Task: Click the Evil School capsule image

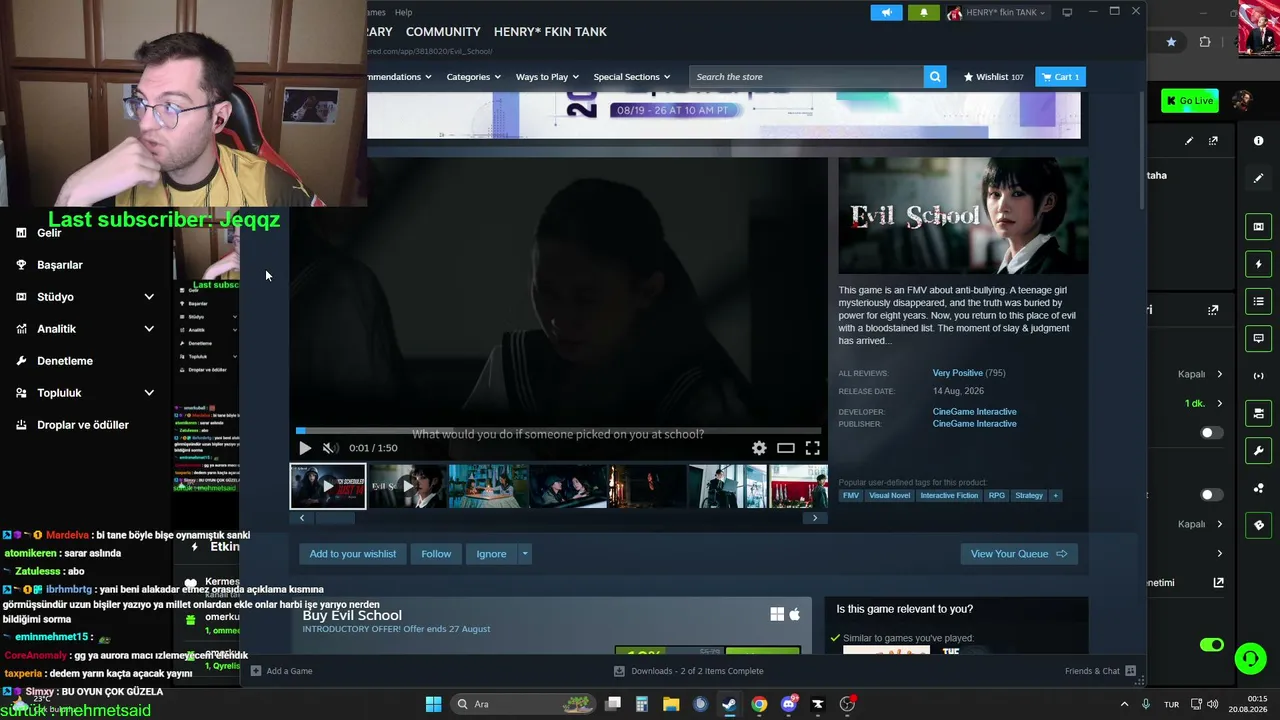Action: pyautogui.click(x=963, y=215)
